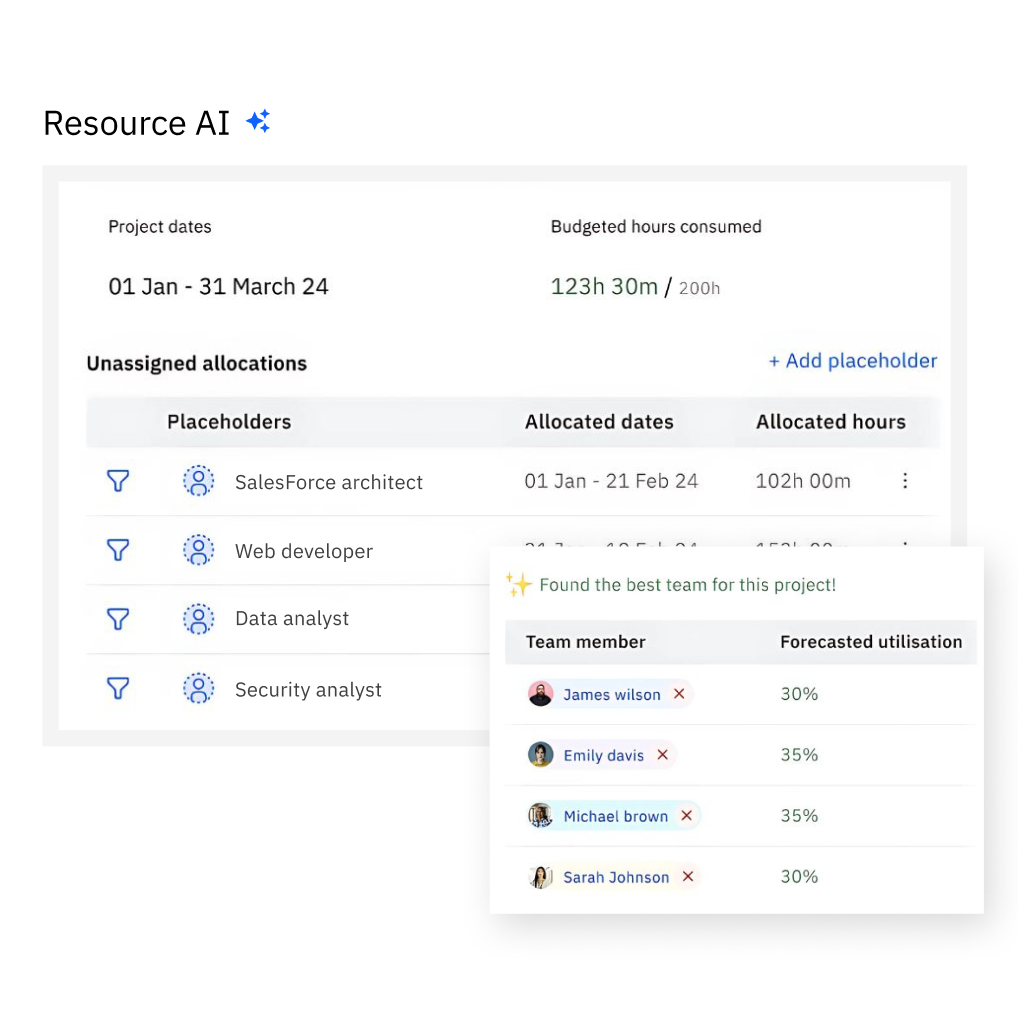1018x1029 pixels.
Task: Click the sparkle icon beside Found the best team
Action: (x=518, y=584)
